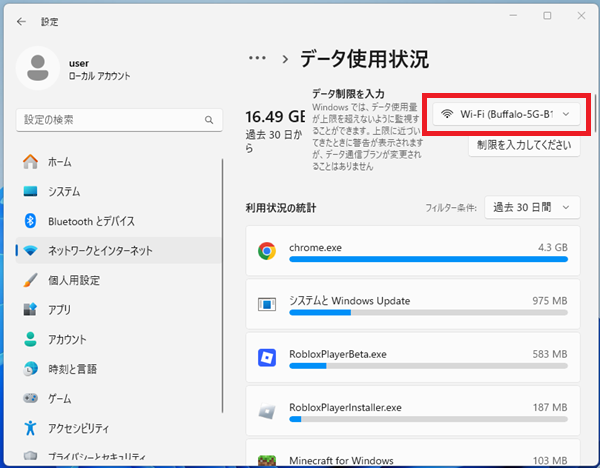Minimize the 設定 window
This screenshot has width=600, height=468.
pos(513,16)
